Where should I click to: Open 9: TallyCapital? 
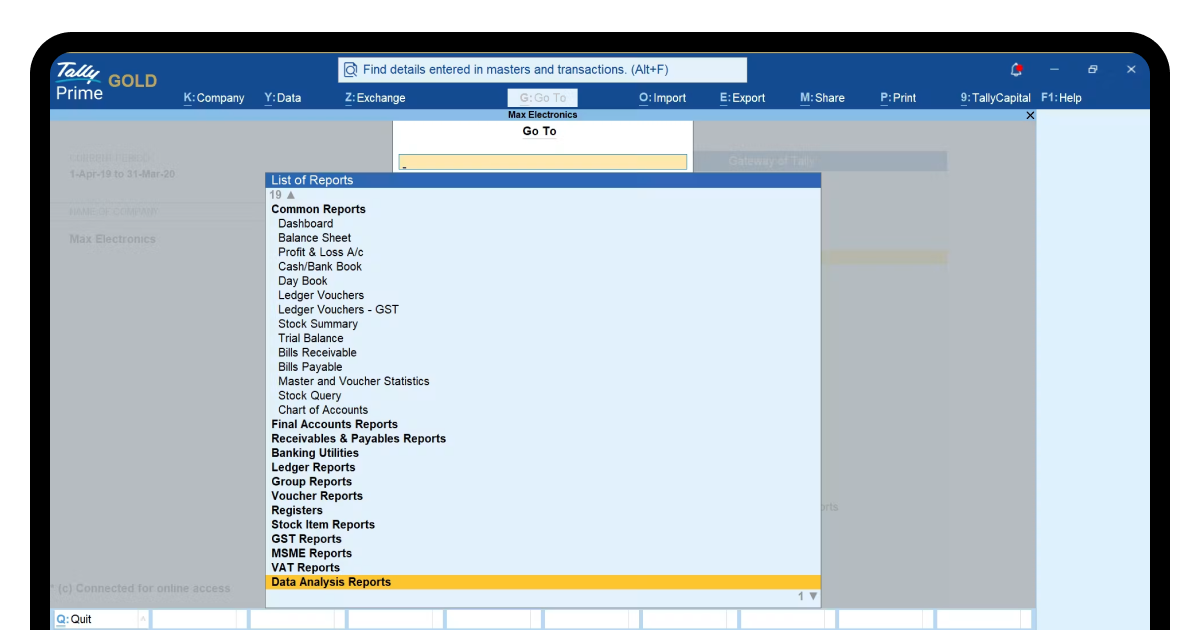coord(995,98)
